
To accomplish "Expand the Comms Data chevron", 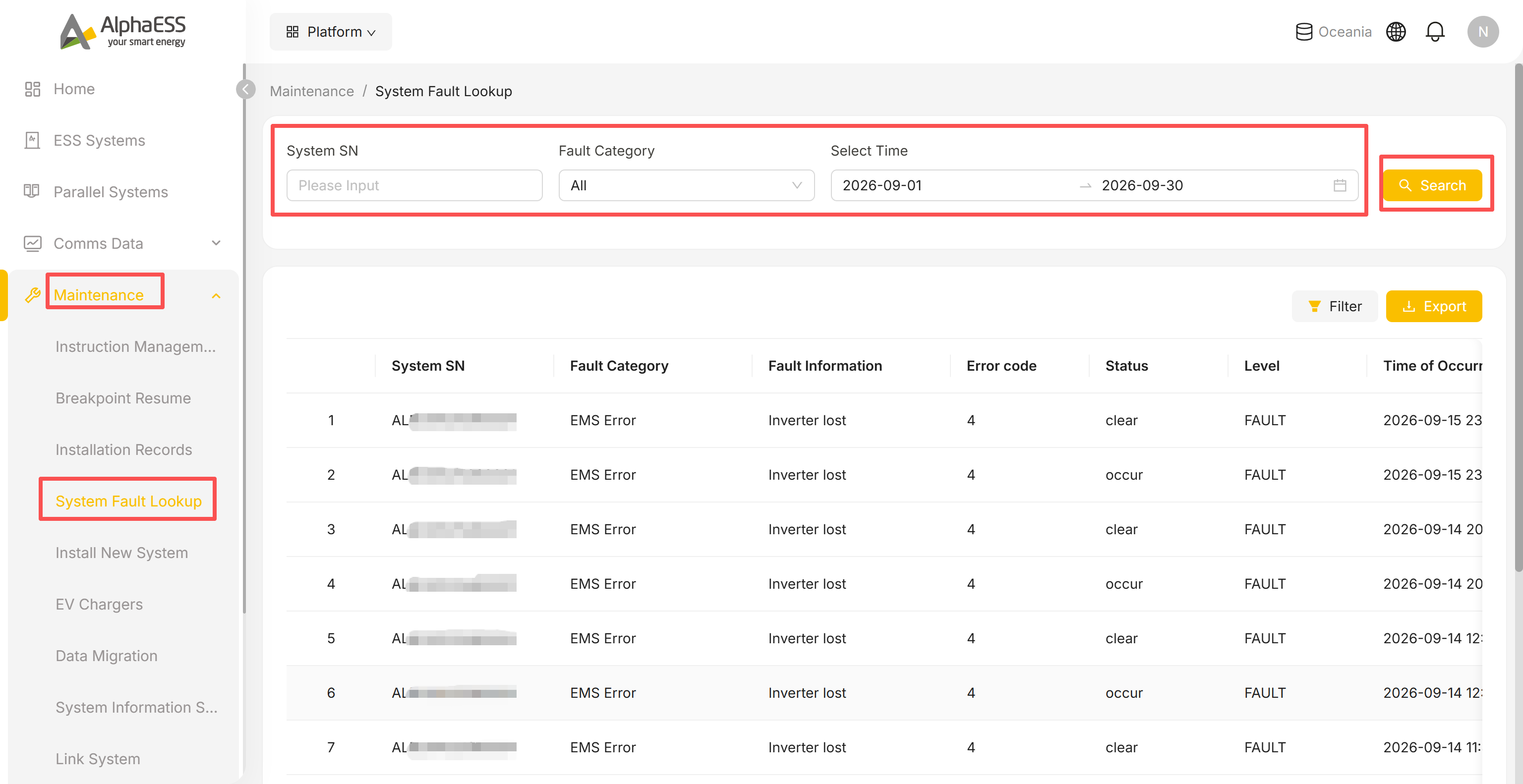I will [x=216, y=243].
